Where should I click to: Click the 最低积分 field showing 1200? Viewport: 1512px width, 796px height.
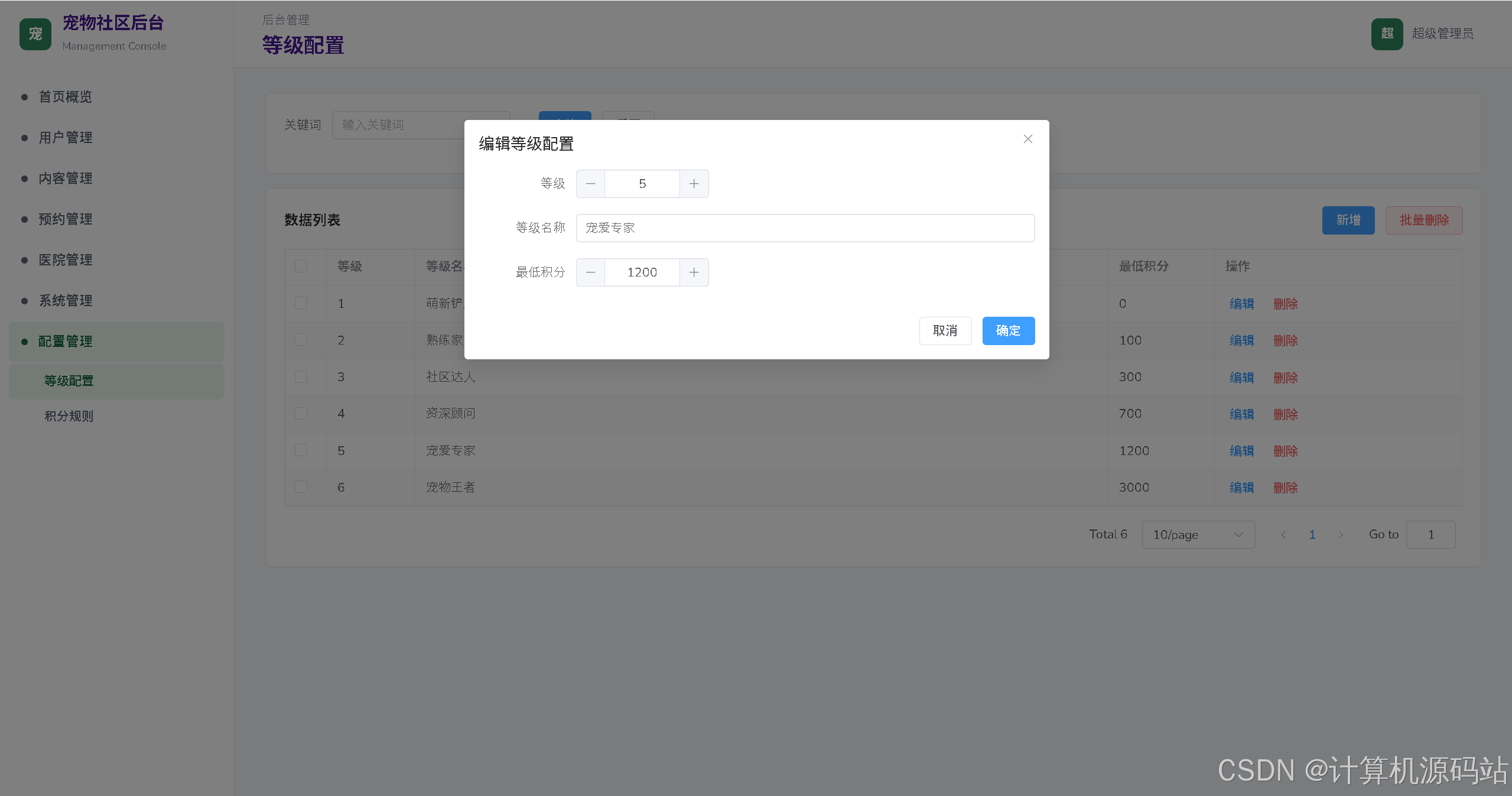pyautogui.click(x=642, y=272)
